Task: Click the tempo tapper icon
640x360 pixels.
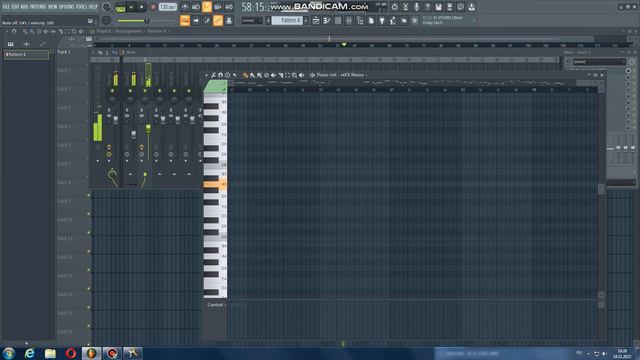Action: coord(393,20)
